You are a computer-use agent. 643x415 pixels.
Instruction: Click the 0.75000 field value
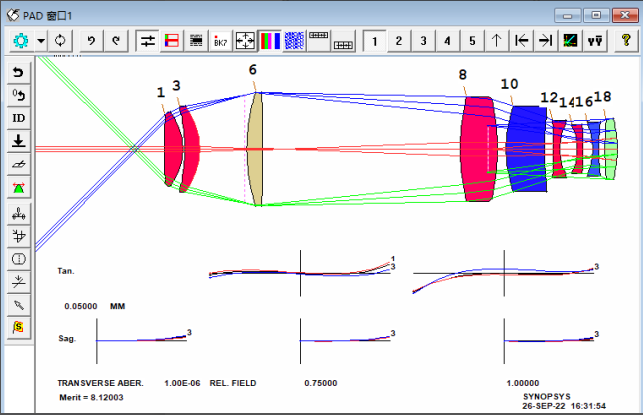tap(321, 383)
